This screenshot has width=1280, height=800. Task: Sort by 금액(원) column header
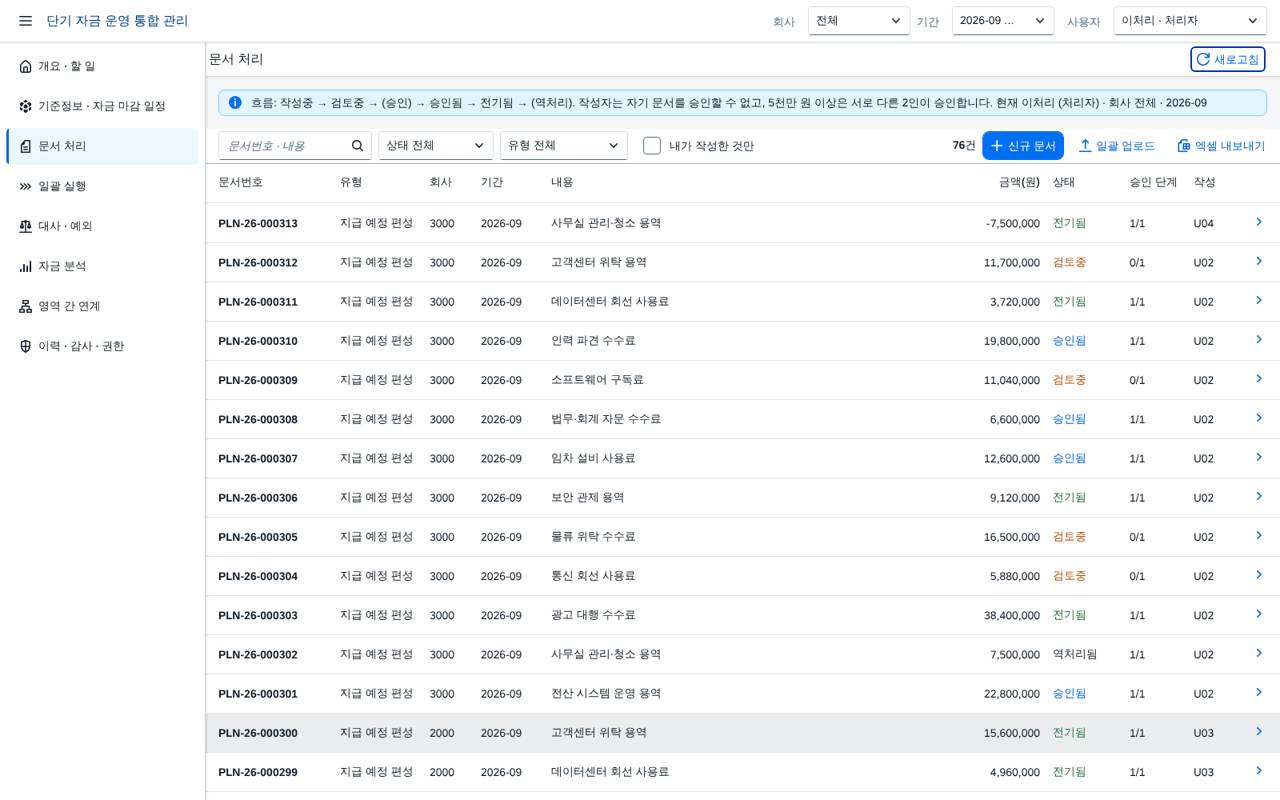1019,182
